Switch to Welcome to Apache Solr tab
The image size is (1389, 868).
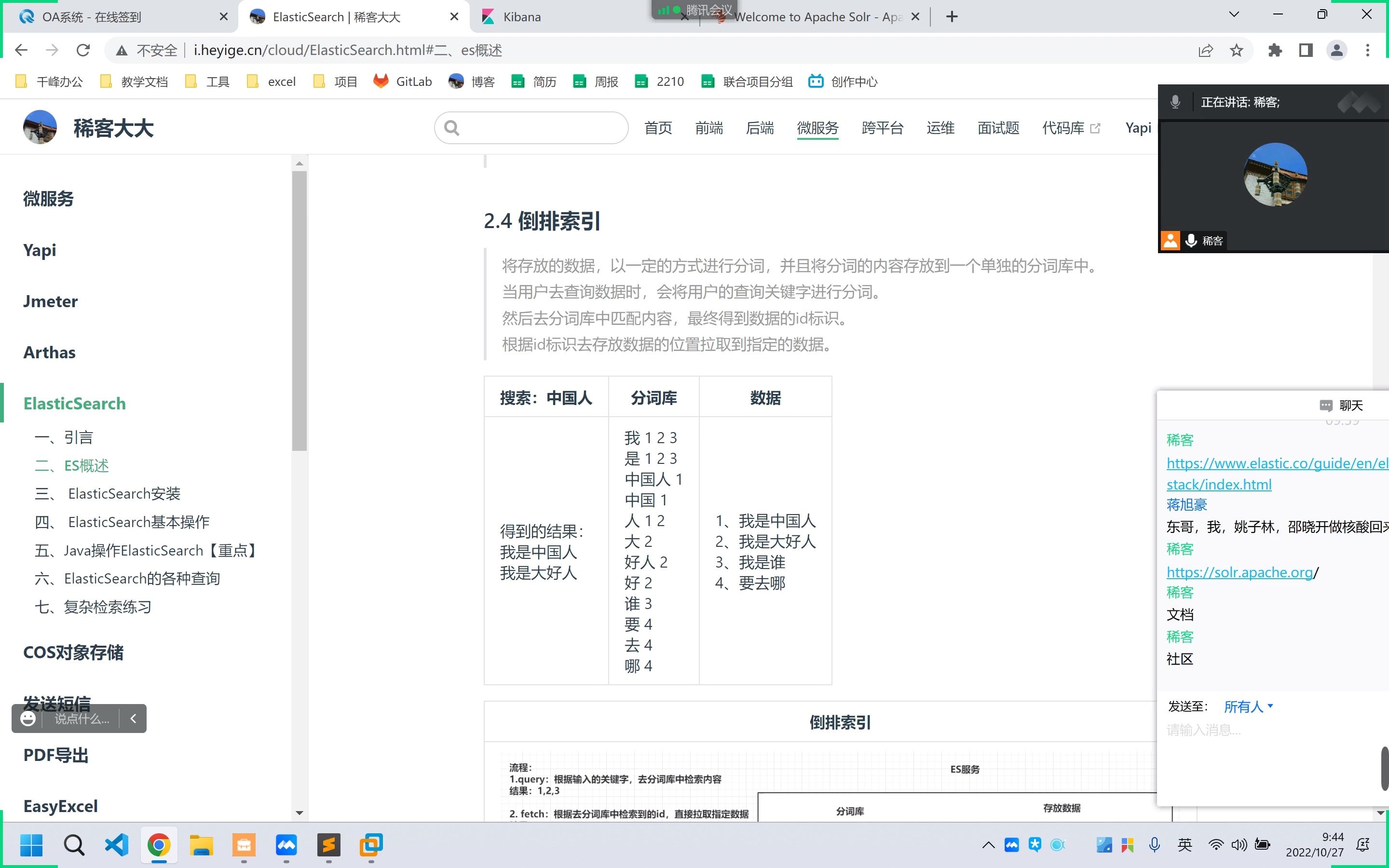pyautogui.click(x=818, y=17)
